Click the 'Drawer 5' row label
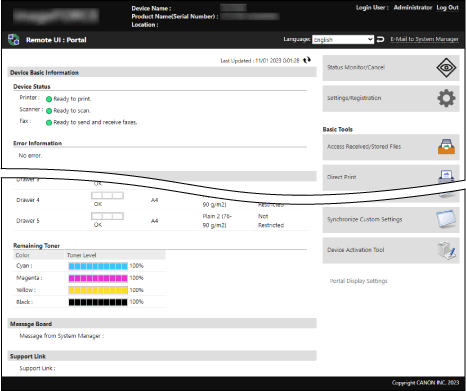Viewport: 466px width, 391px height. coord(28,221)
